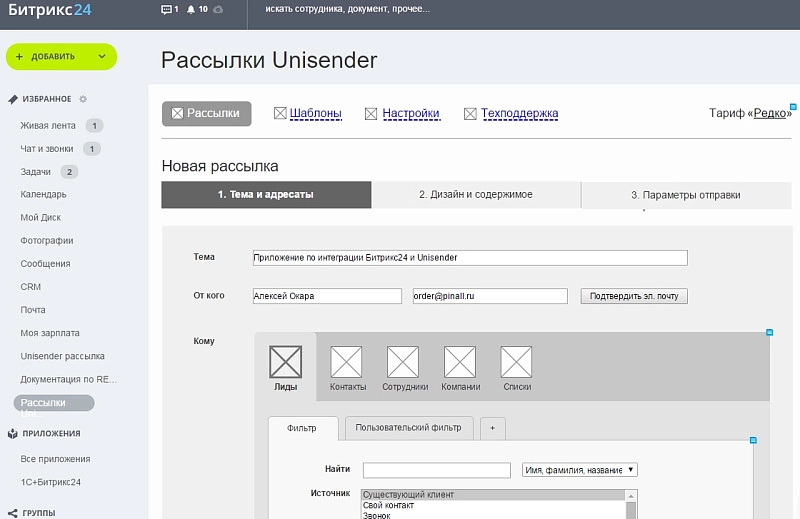Viewport: 800px width, 519px height.
Task: Select the Компании recipient icon
Action: click(x=460, y=362)
